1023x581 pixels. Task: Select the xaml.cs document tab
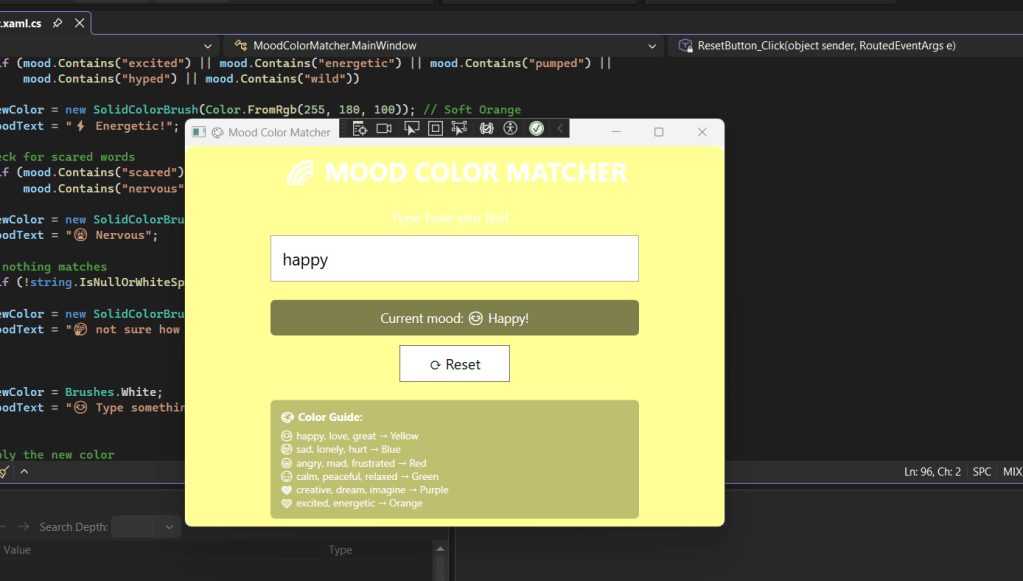[x=20, y=22]
